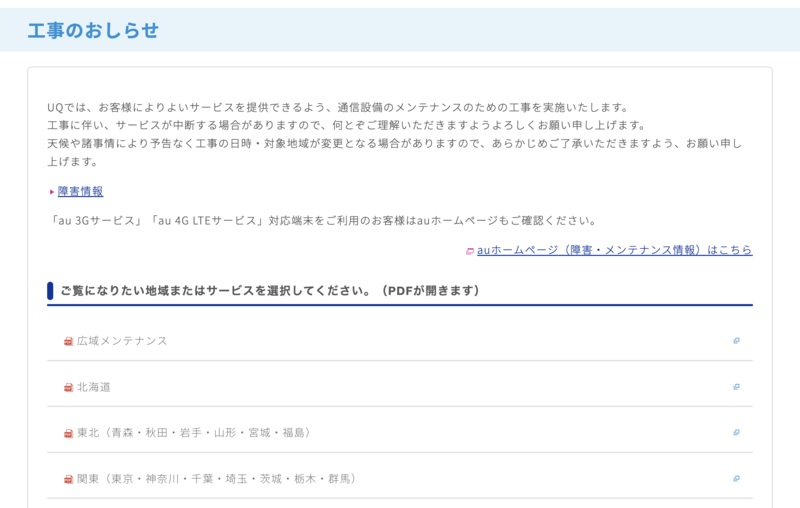Click PDF icon beside 関東
The height and width of the screenshot is (508, 800).
68,479
